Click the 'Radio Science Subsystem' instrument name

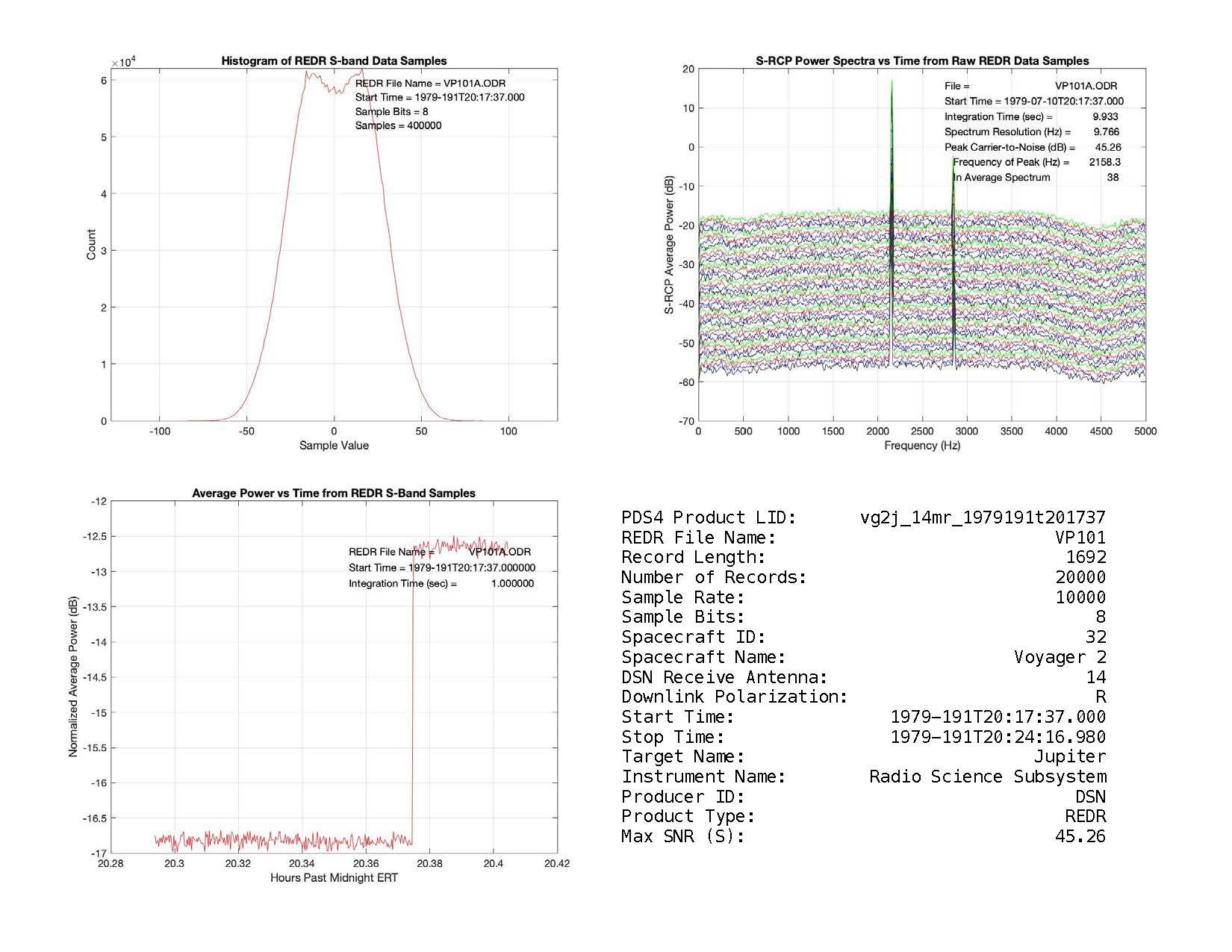(x=987, y=777)
